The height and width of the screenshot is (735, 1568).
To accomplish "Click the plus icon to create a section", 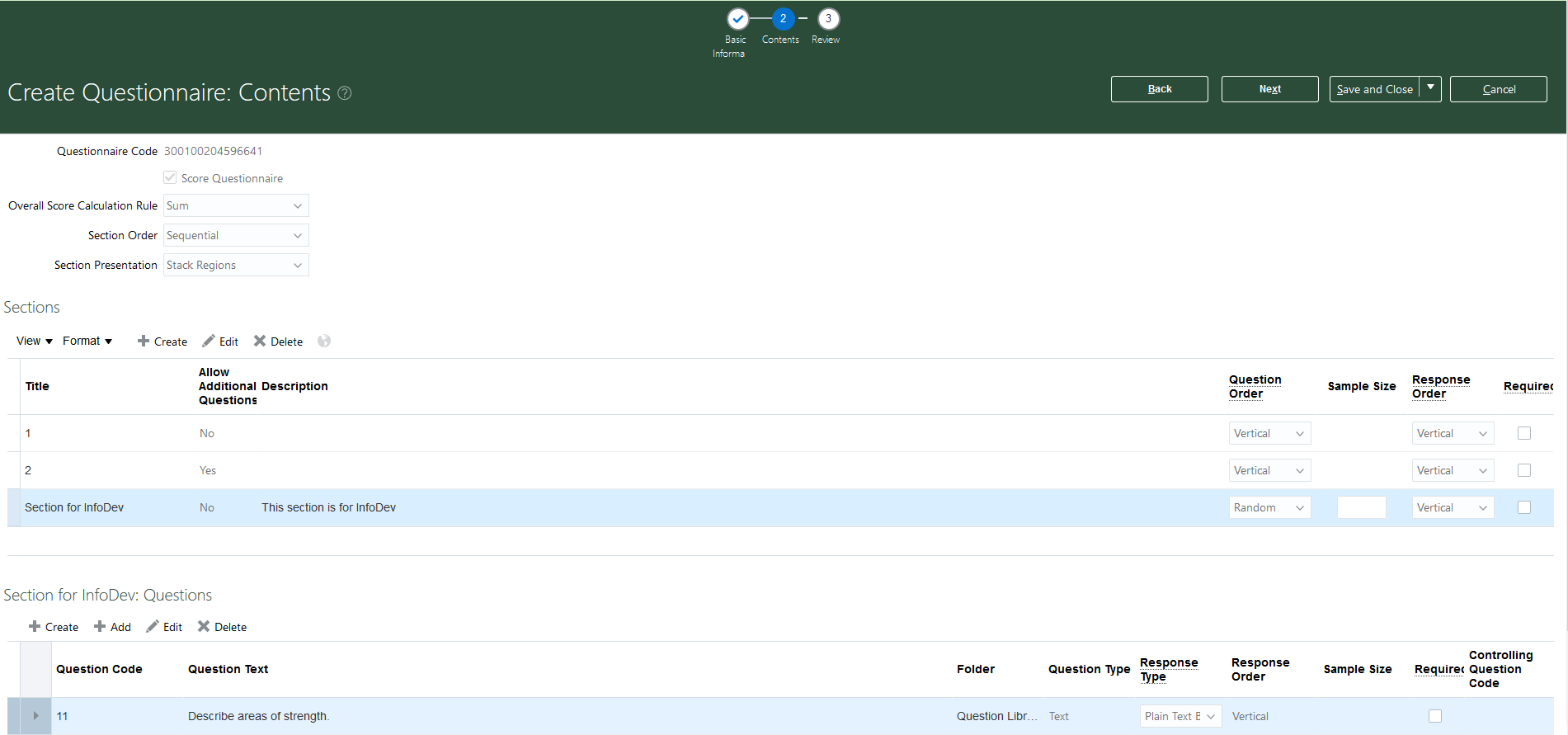I will click(144, 341).
